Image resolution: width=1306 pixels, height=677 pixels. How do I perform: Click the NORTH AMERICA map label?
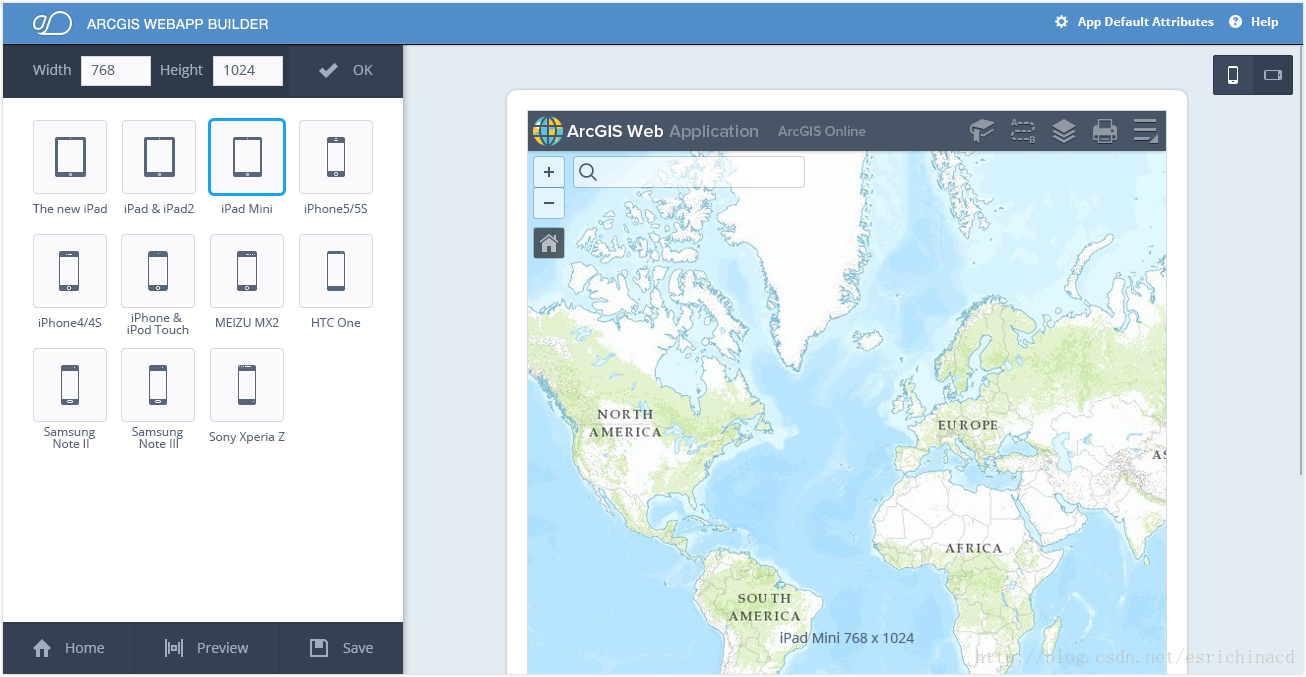click(x=625, y=423)
